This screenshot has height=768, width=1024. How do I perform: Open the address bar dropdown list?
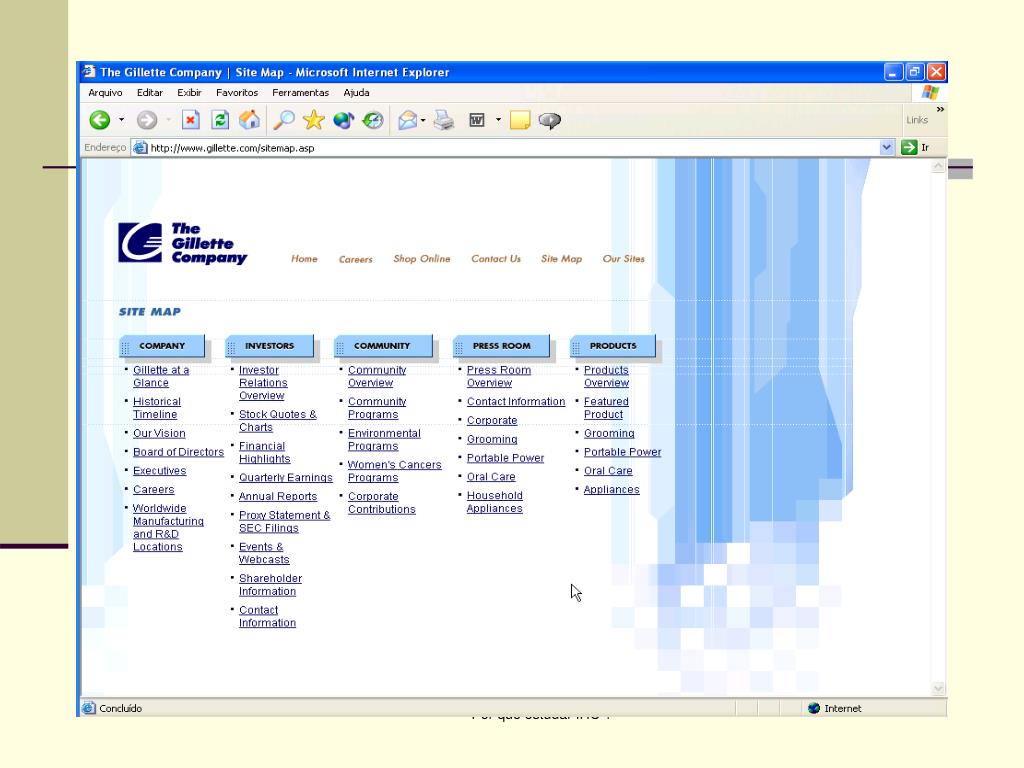[x=886, y=148]
